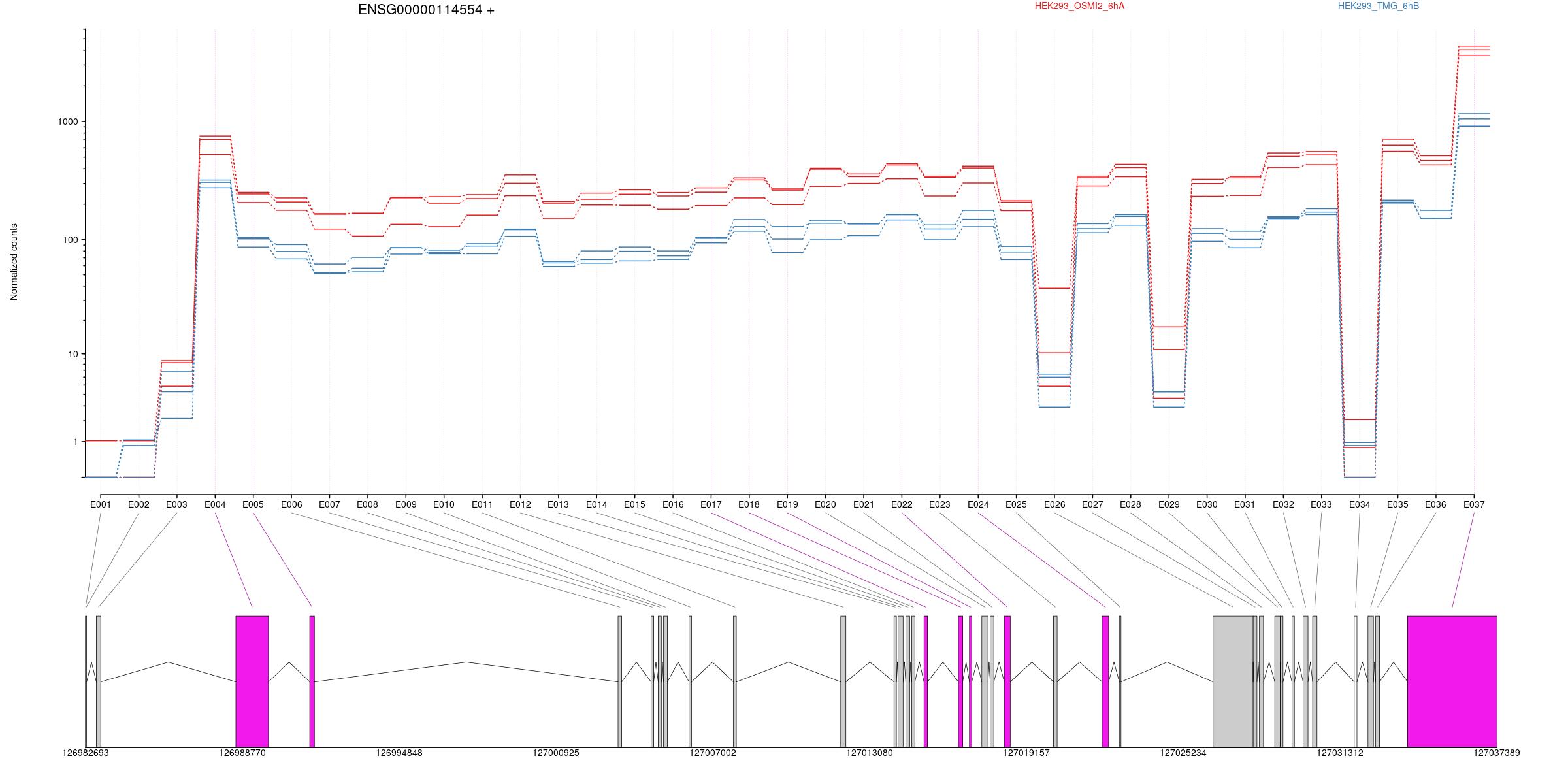This screenshot has width=1568, height=784.
Task: Click exon label E037
Action: (1474, 504)
